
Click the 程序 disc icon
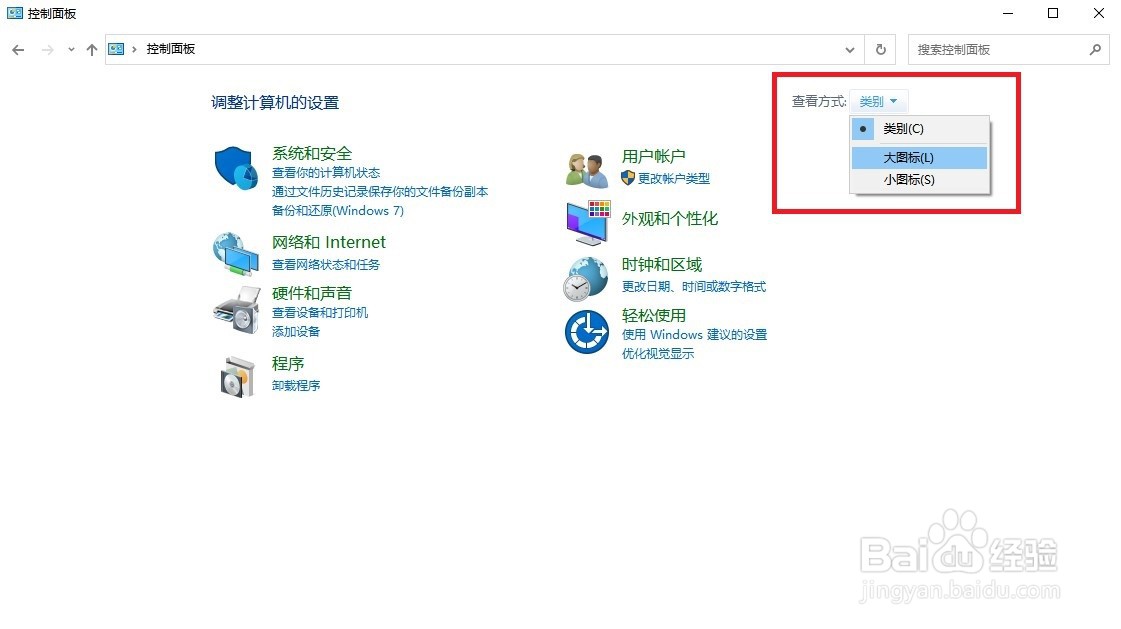(235, 375)
